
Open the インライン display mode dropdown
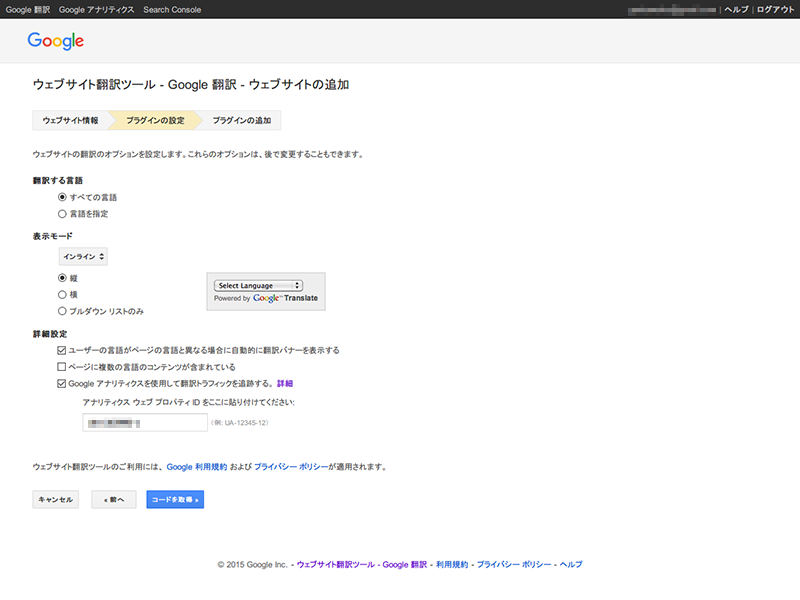tap(83, 257)
